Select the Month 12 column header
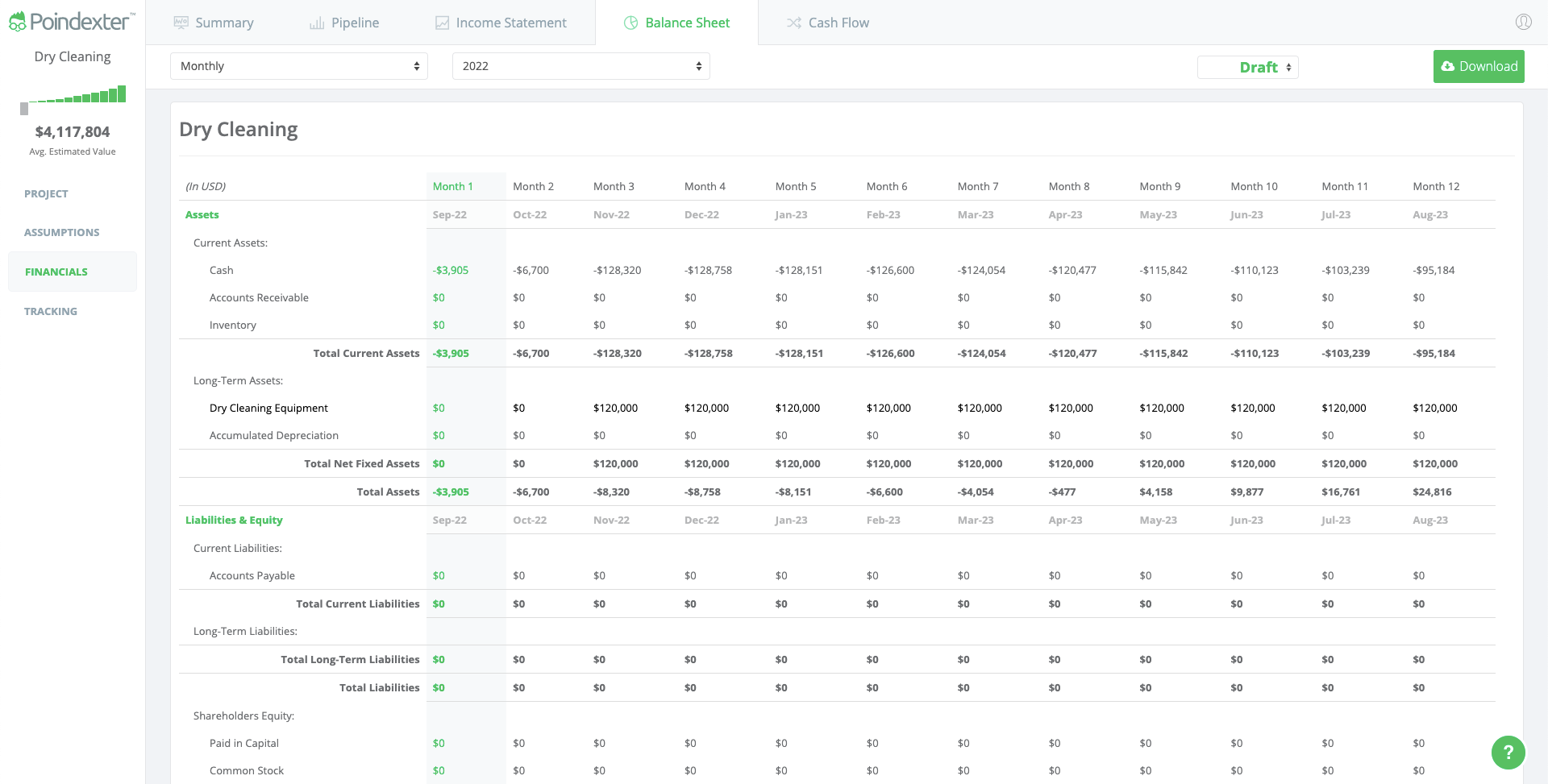The width and height of the screenshot is (1548, 784). point(1436,186)
